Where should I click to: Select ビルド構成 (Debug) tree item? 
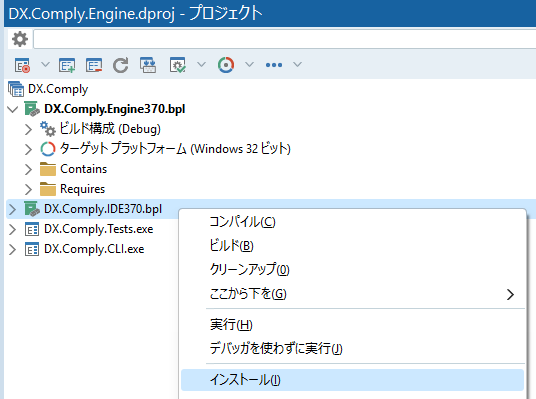110,129
